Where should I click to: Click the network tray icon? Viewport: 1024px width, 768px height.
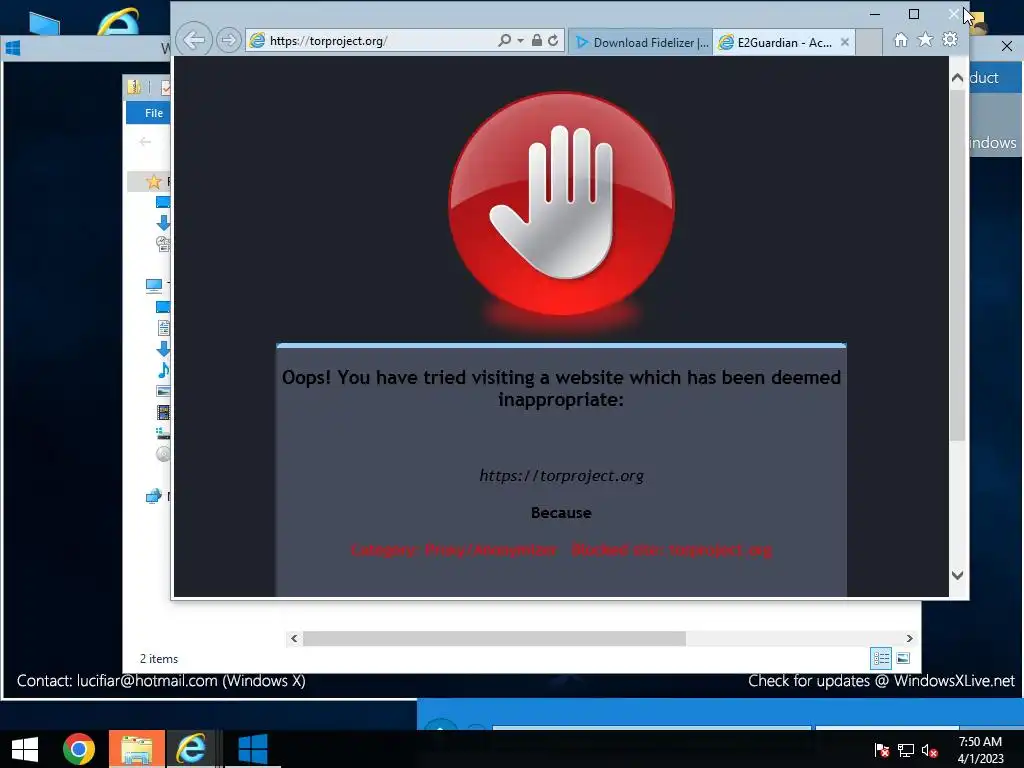pos(905,750)
